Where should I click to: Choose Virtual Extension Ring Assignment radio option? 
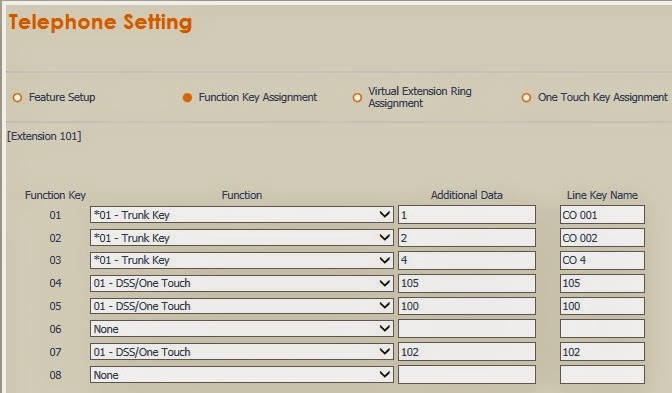coord(357,98)
